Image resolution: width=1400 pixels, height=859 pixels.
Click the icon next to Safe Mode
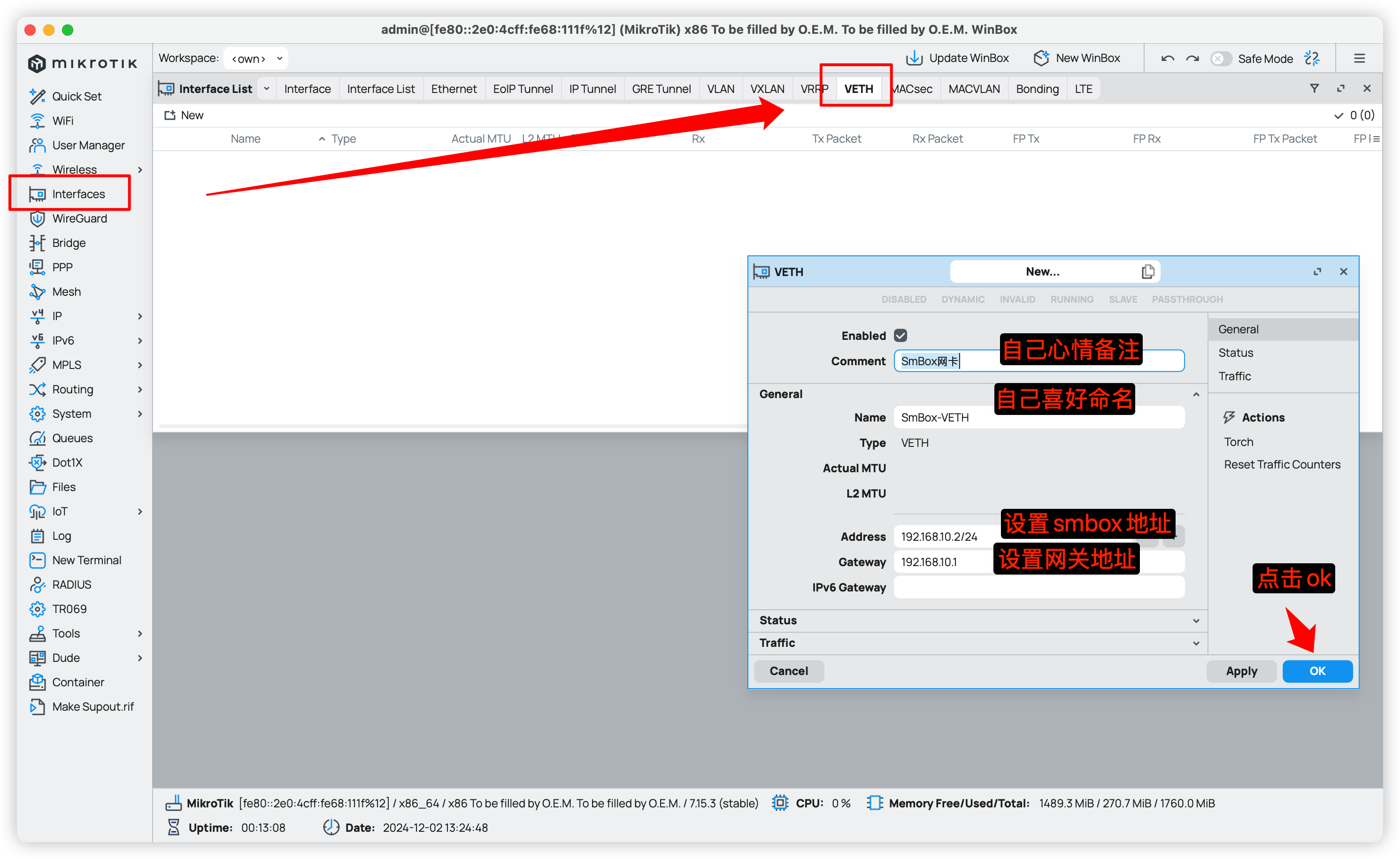(x=1312, y=59)
